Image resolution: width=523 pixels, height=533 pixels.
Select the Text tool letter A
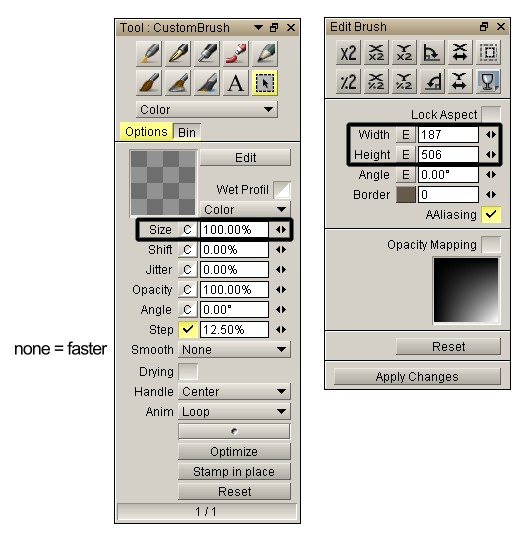click(x=236, y=83)
